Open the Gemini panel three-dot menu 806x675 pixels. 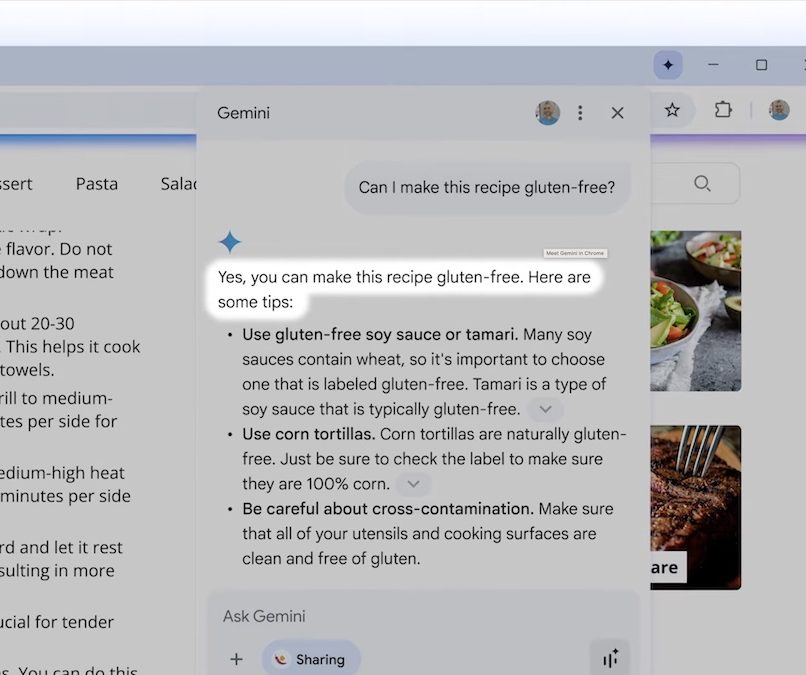click(x=580, y=113)
